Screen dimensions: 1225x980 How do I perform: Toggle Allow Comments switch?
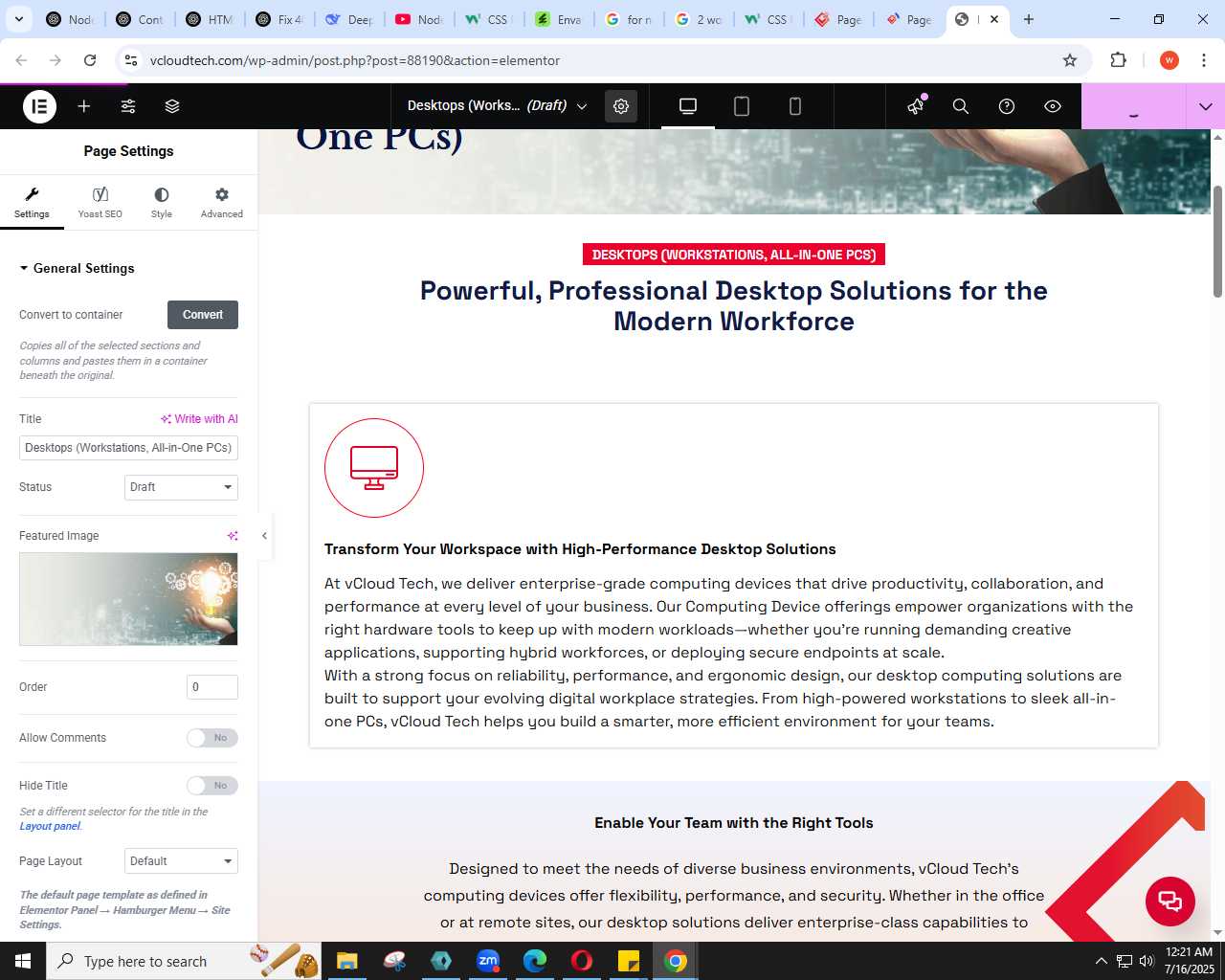[x=212, y=738]
